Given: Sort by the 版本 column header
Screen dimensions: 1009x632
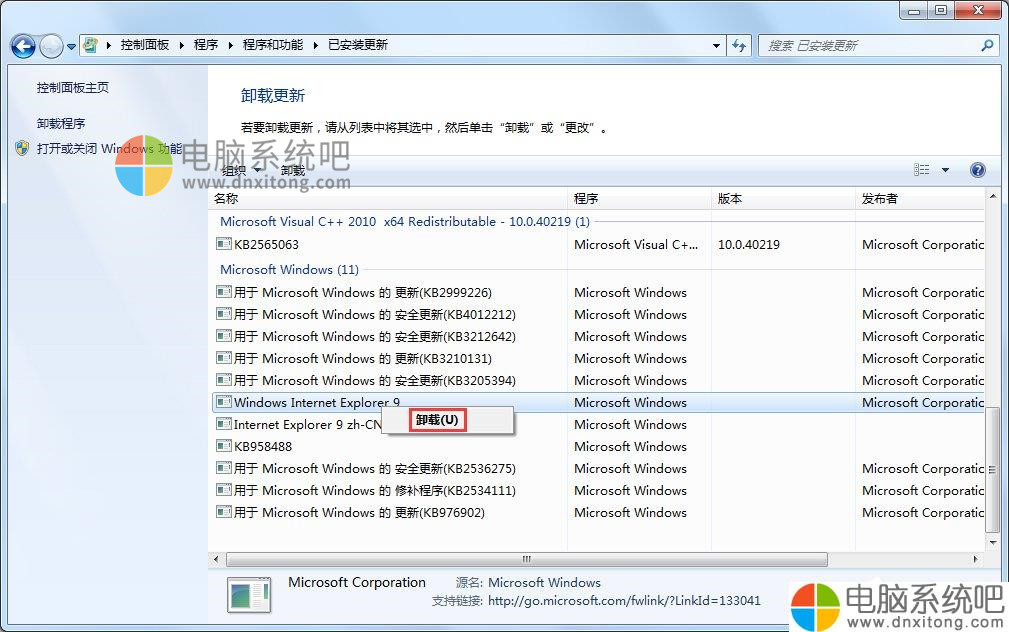Looking at the screenshot, I should point(784,199).
